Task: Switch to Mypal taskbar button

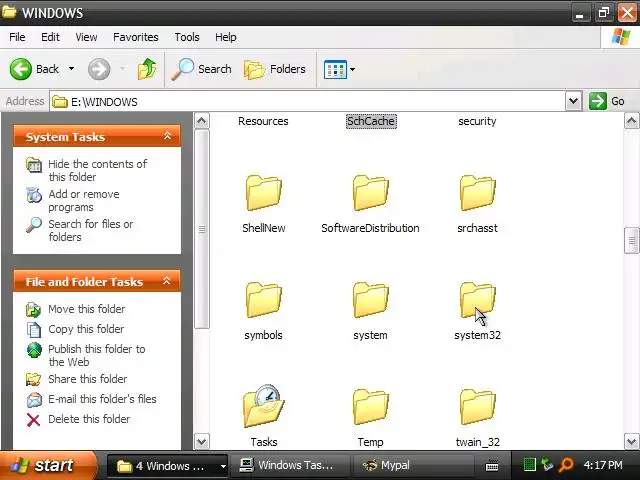Action: tap(412, 465)
